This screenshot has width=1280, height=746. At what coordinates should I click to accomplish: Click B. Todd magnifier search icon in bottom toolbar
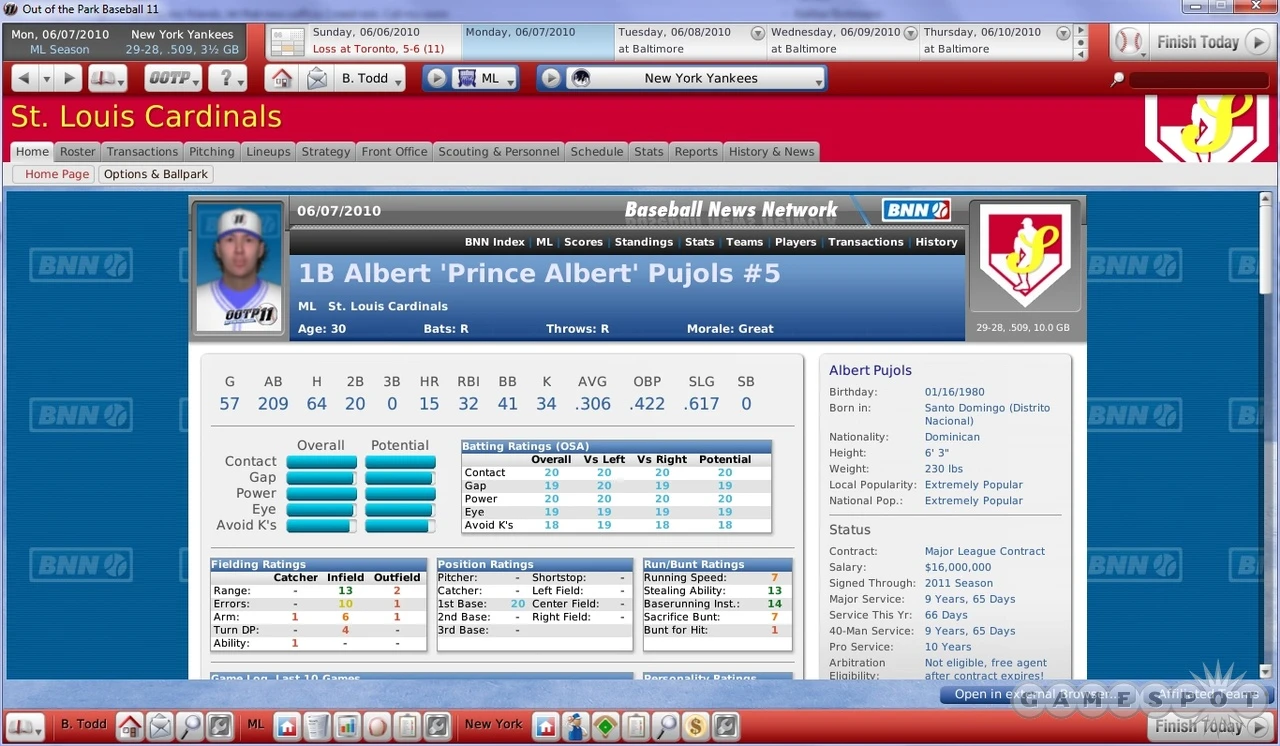pos(189,725)
